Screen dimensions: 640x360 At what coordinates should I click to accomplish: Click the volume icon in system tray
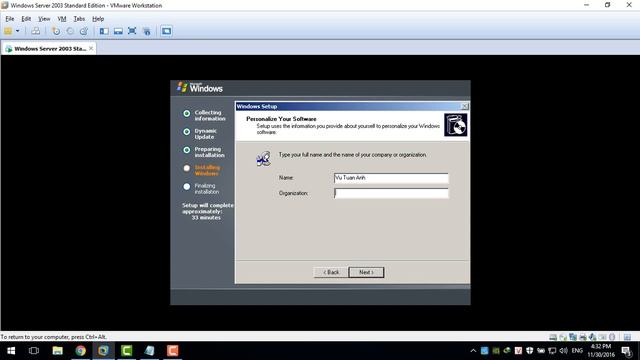(x=564, y=351)
